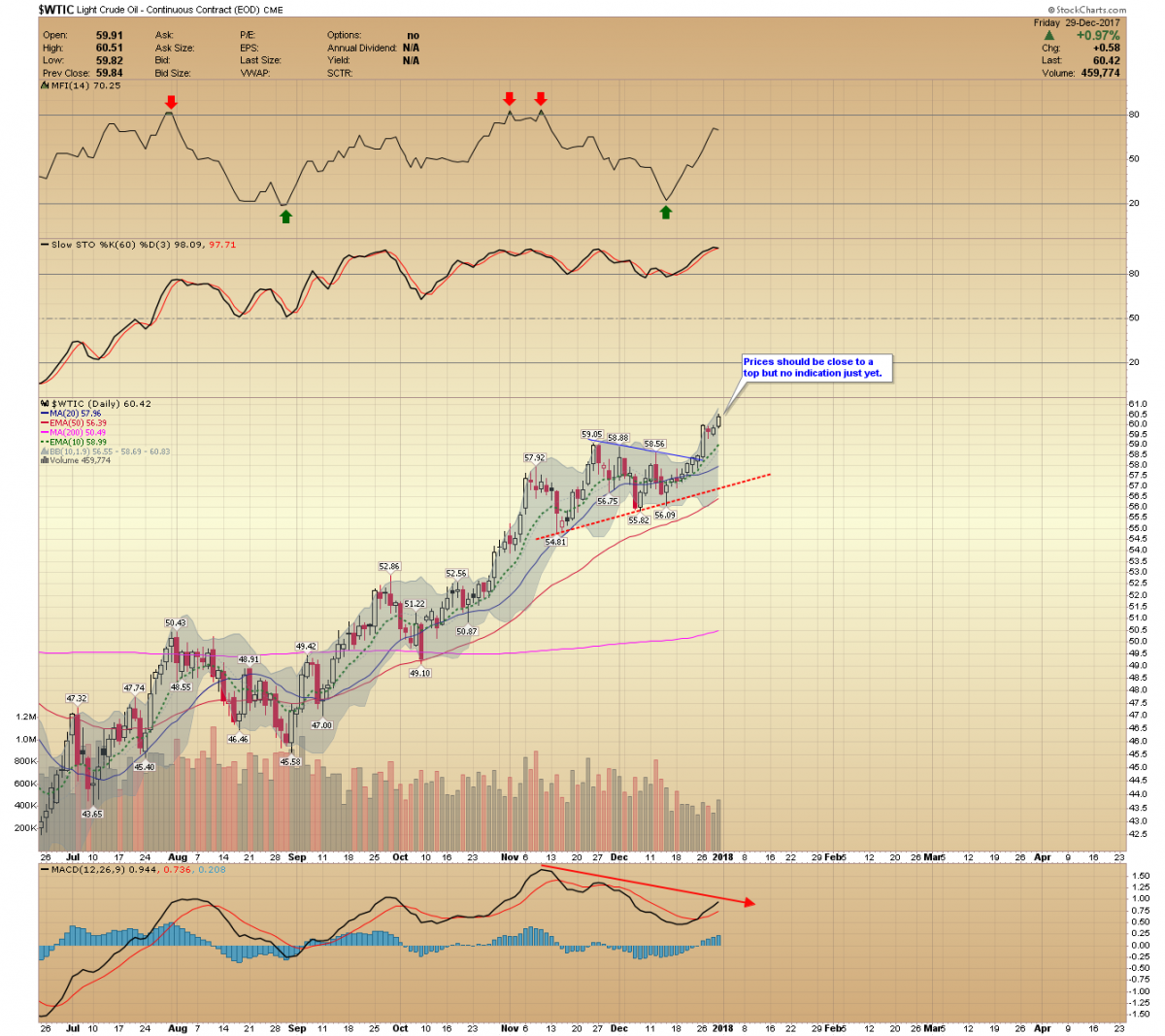Viewport: 1165px width, 1036px height.
Task: Click the StockCharts.com copyright watermark
Action: click(x=1088, y=10)
